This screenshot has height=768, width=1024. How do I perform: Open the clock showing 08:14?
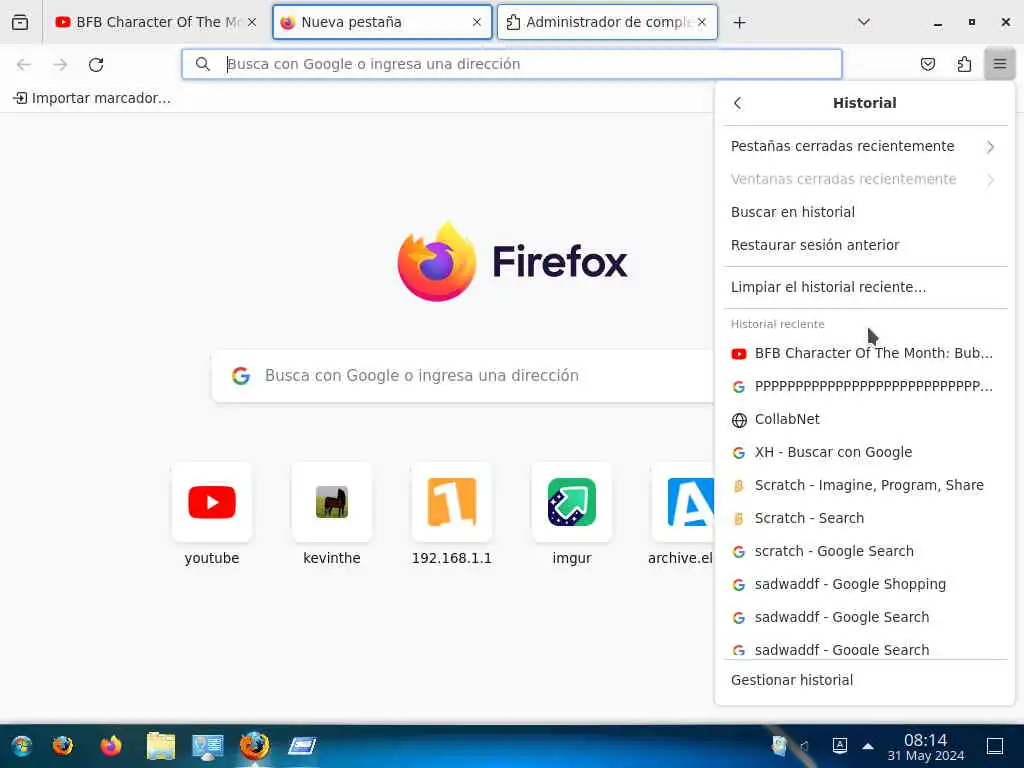[x=925, y=747]
